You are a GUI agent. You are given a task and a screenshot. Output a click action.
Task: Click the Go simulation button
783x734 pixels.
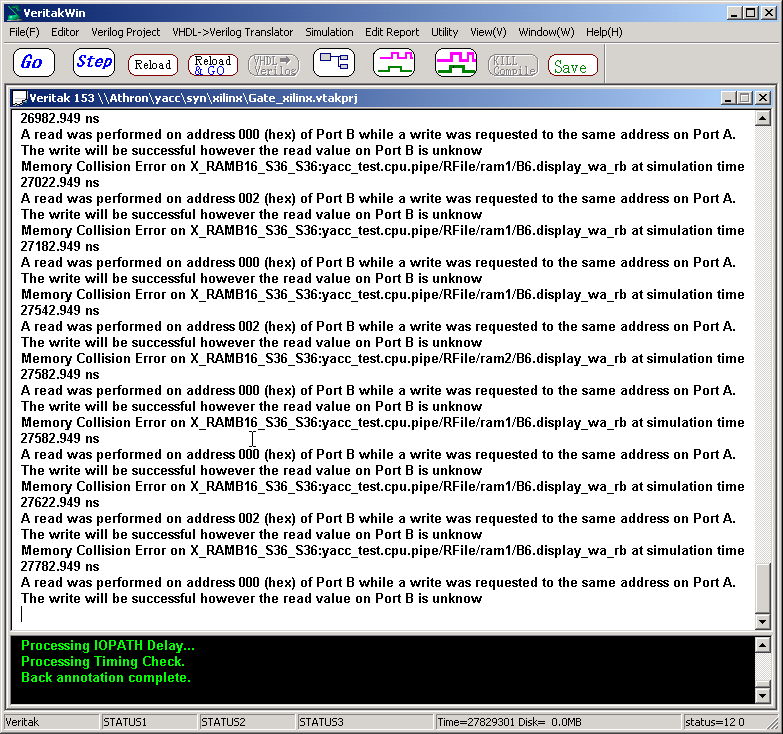(x=33, y=63)
